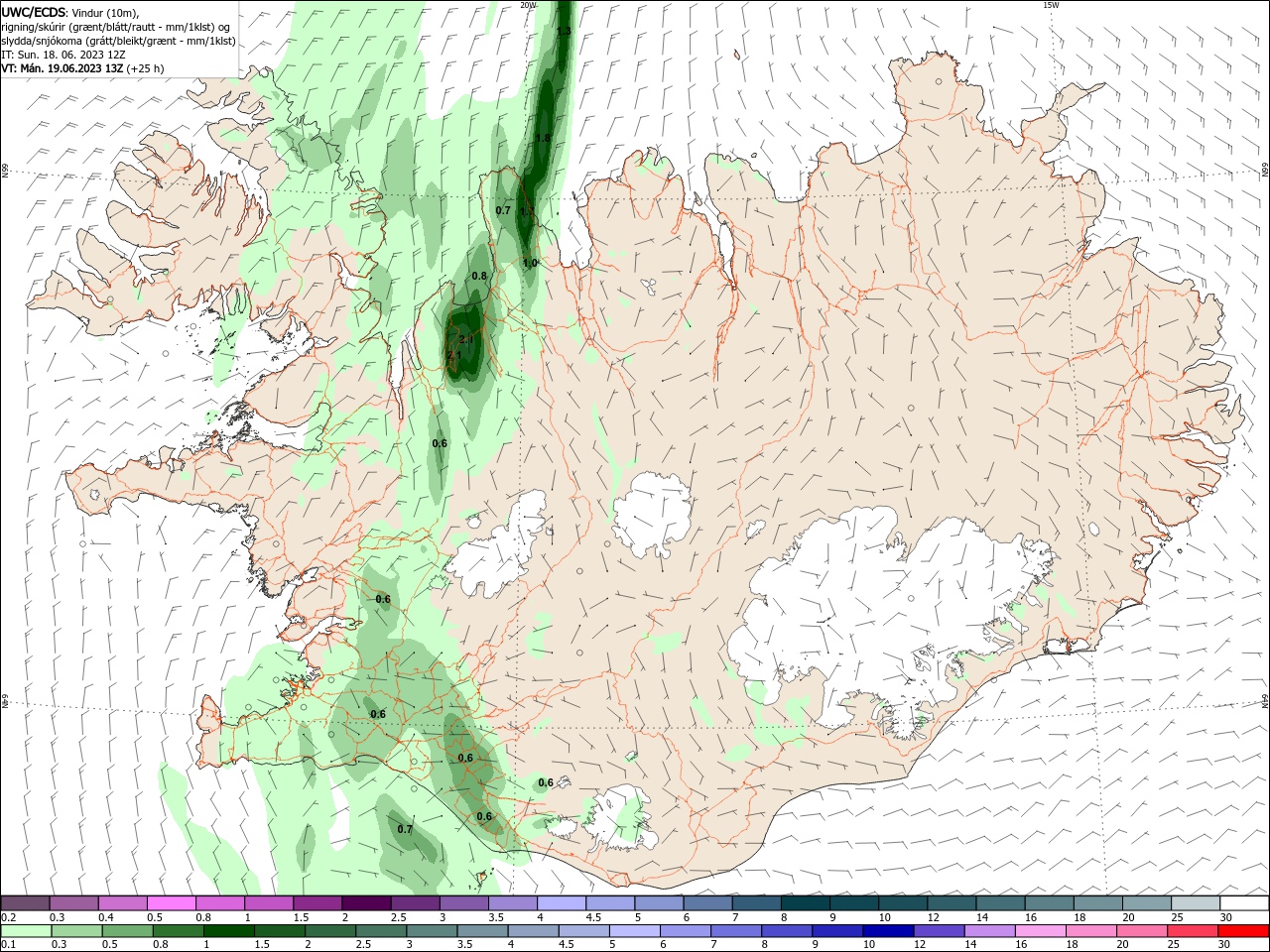Viewport: 1270px width, 952px height.
Task: Pick the light gray 25 mm snow-scale swatch
Action: coord(1195,903)
